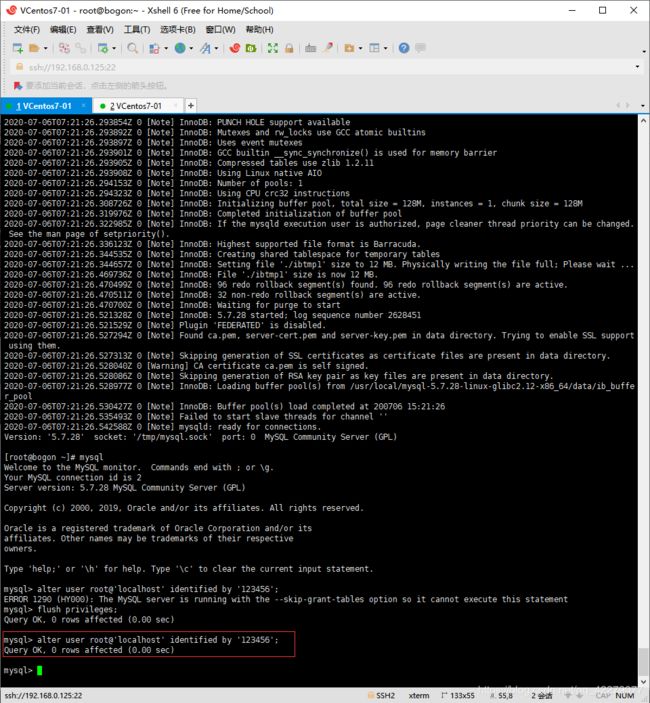Click NUM indicator in status bar
The height and width of the screenshot is (703, 650).
(625, 696)
